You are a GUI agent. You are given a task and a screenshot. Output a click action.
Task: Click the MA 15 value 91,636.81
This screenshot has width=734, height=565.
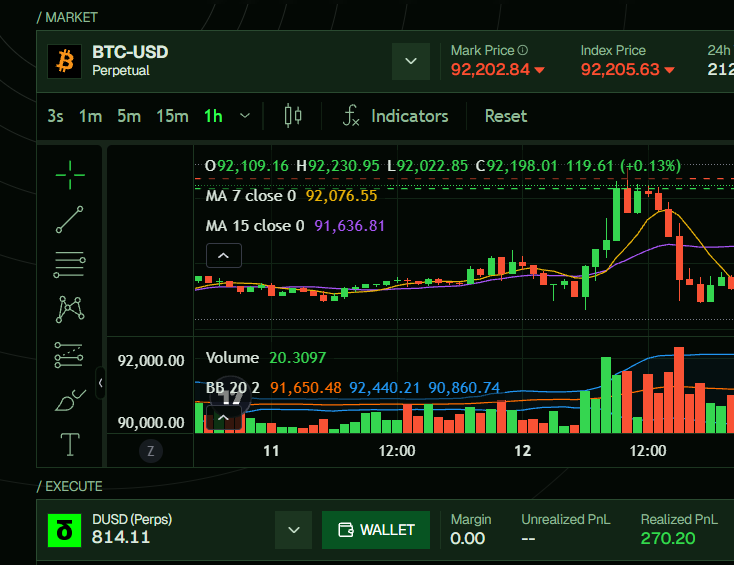point(349,226)
